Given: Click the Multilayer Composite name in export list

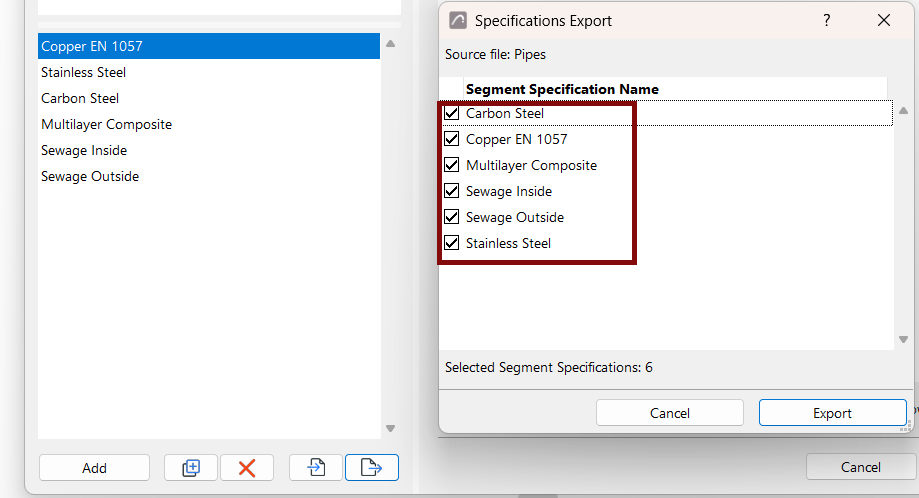Looking at the screenshot, I should 531,165.
